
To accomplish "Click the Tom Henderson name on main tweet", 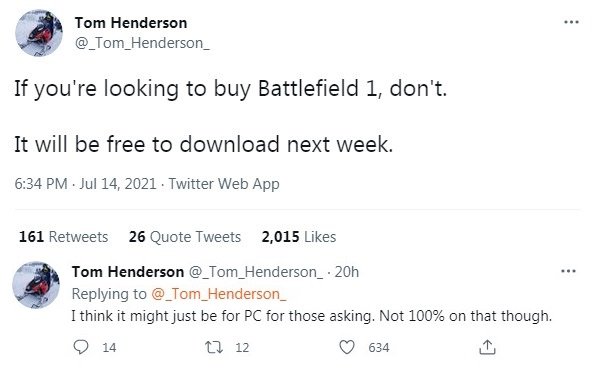I will click(131, 23).
